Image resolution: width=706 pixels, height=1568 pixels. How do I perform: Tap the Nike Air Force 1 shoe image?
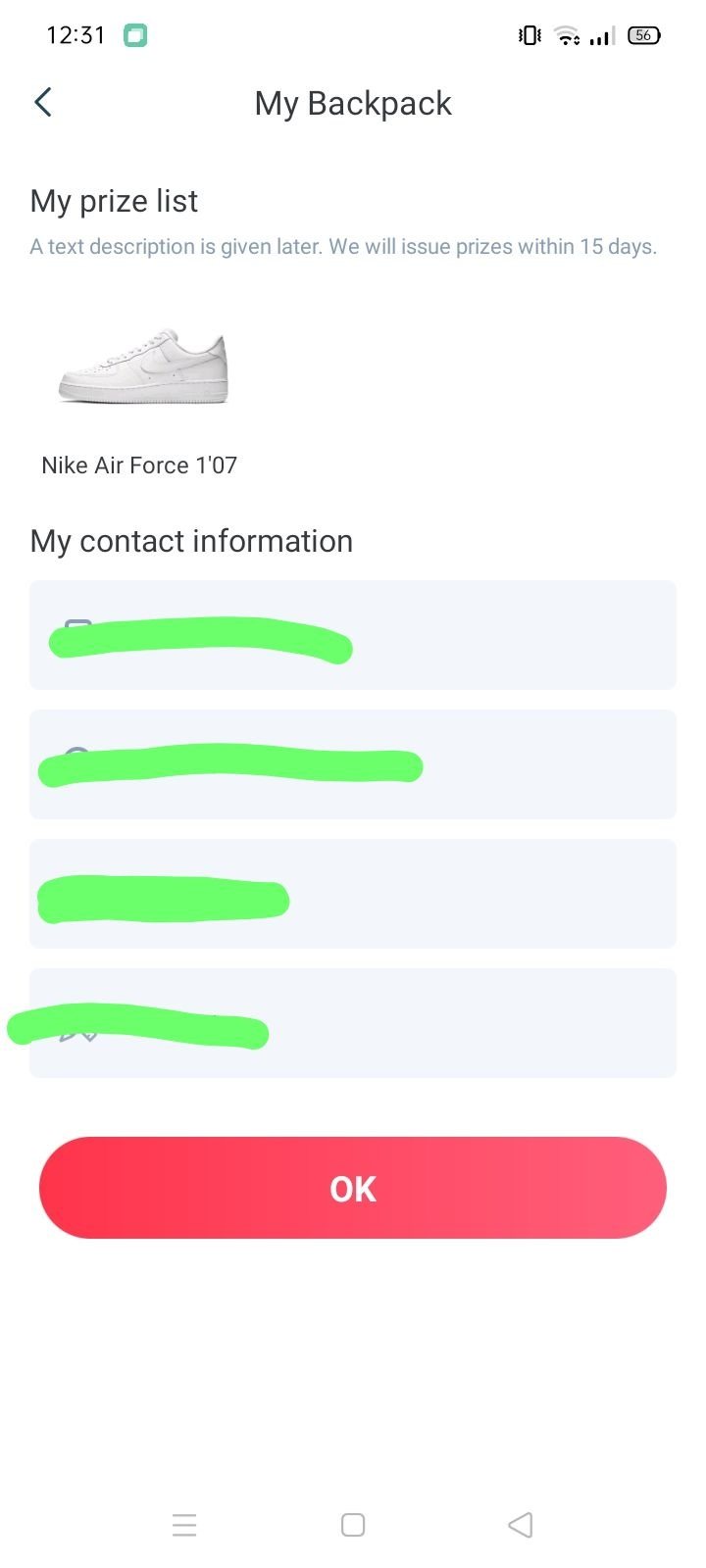(x=143, y=366)
